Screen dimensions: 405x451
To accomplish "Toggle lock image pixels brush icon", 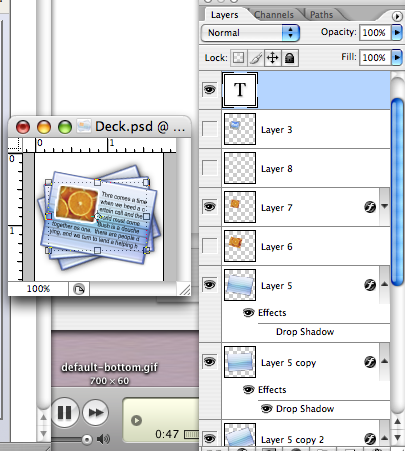I will click(256, 58).
